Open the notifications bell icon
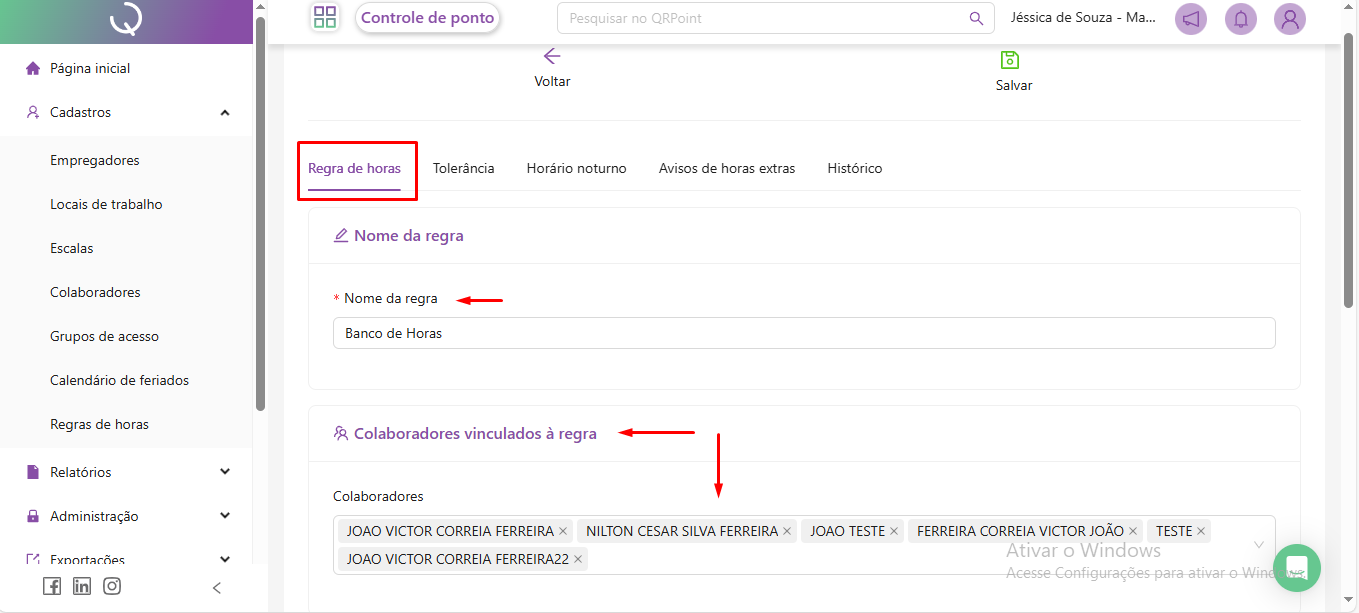Image resolution: width=1359 pixels, height=613 pixels. (1241, 19)
